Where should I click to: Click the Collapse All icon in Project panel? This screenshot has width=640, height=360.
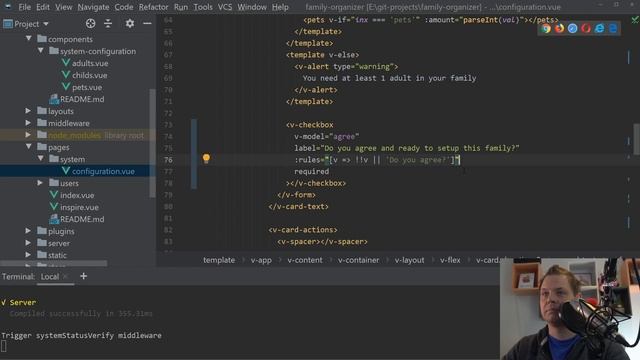tap(108, 24)
